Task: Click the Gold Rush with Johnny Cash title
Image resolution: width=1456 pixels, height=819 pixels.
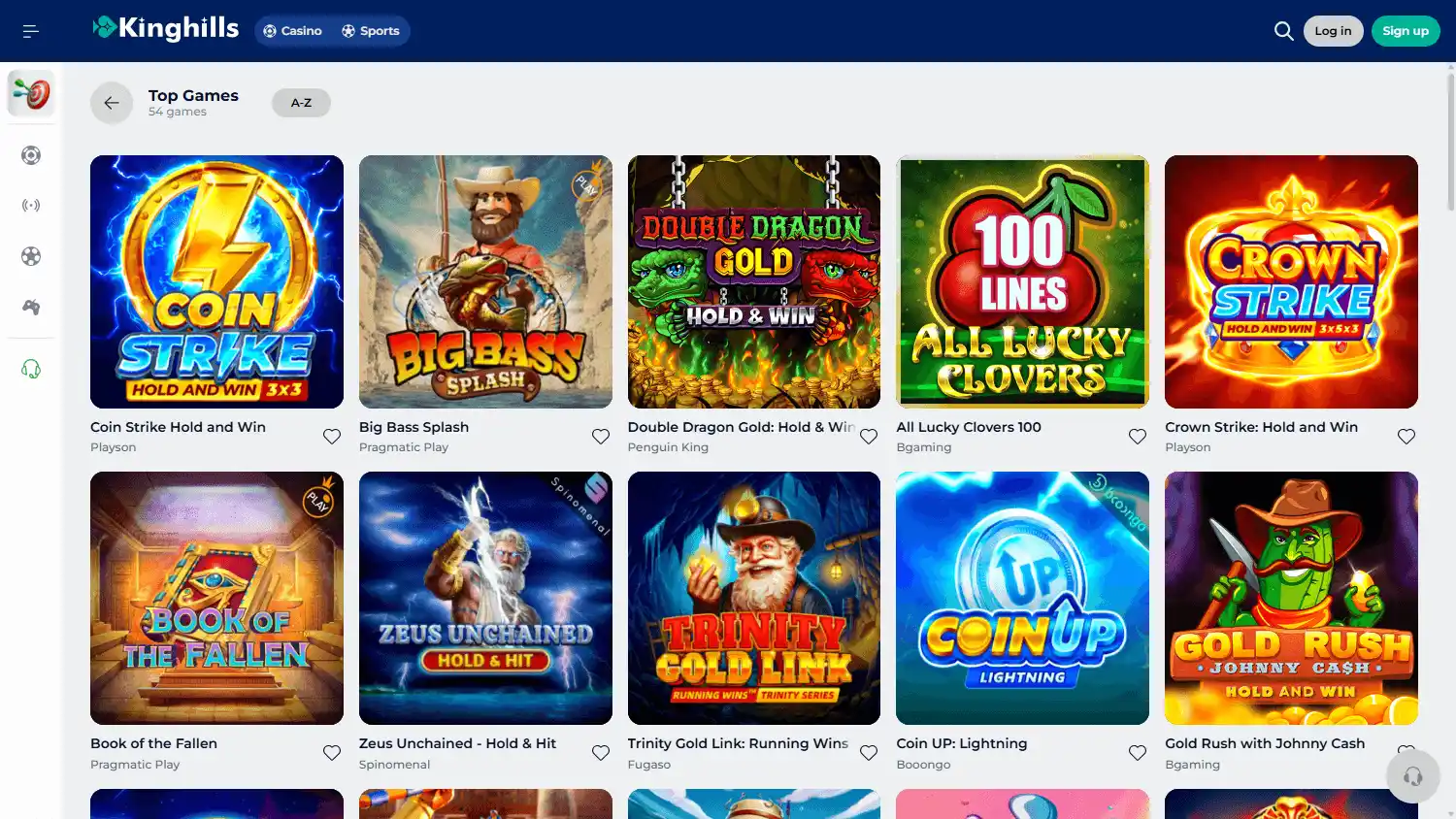Action: pos(1265,743)
